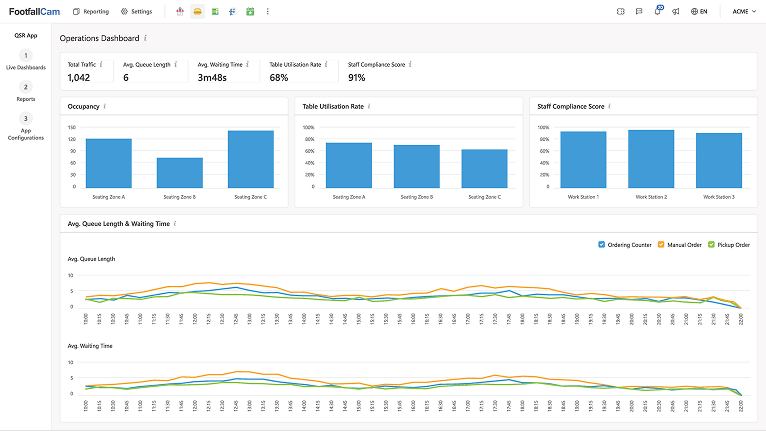Click info icon next to Occupancy title
The height and width of the screenshot is (431, 766).
click(105, 105)
